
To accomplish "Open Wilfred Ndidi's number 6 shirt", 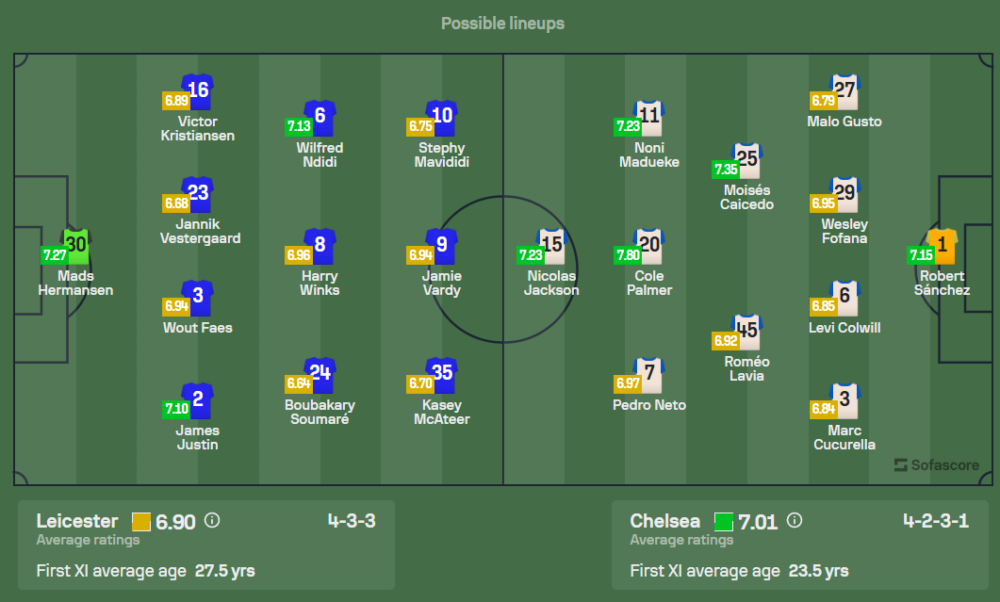I will (320, 116).
